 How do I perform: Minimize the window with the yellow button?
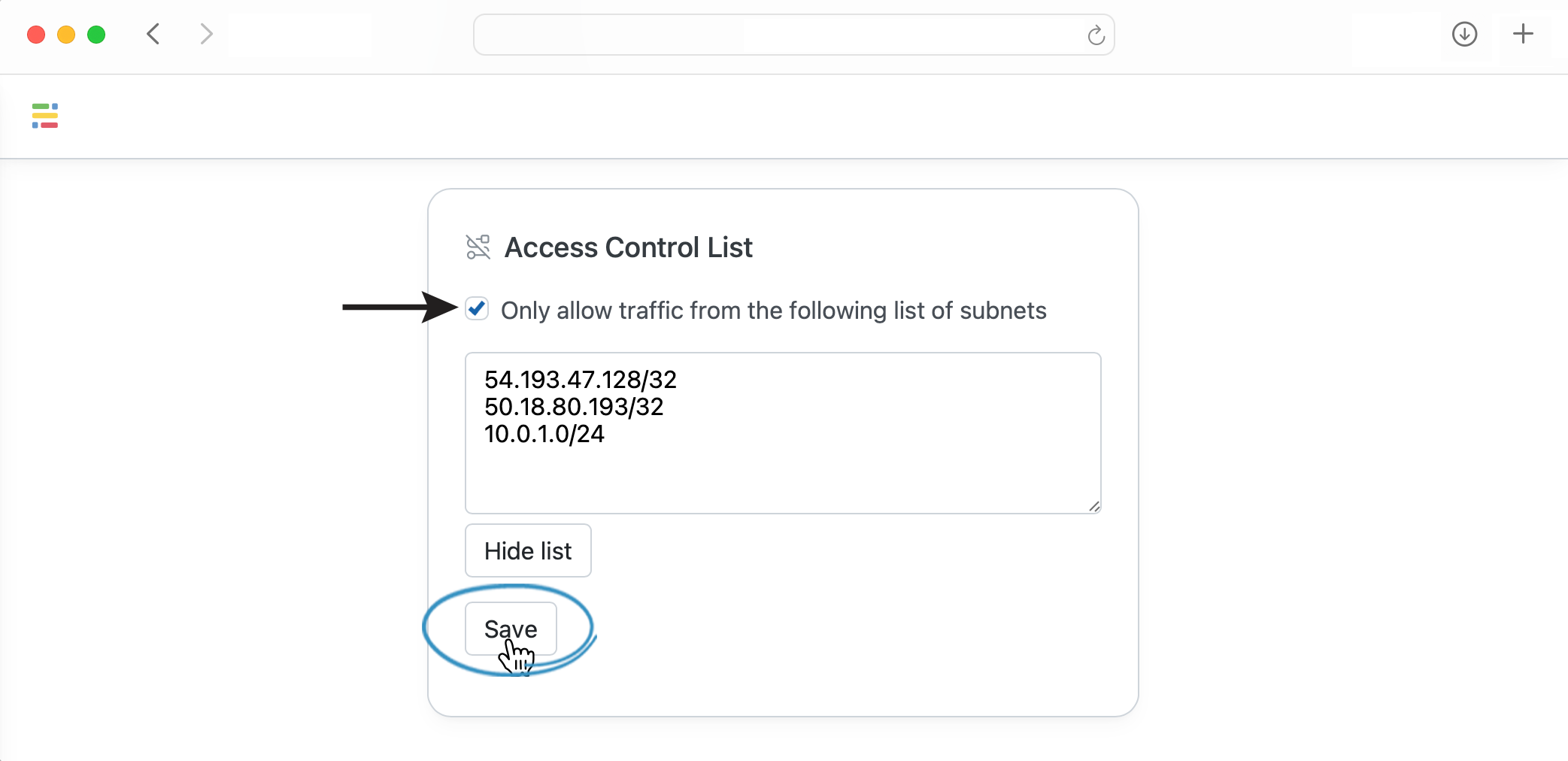66,35
